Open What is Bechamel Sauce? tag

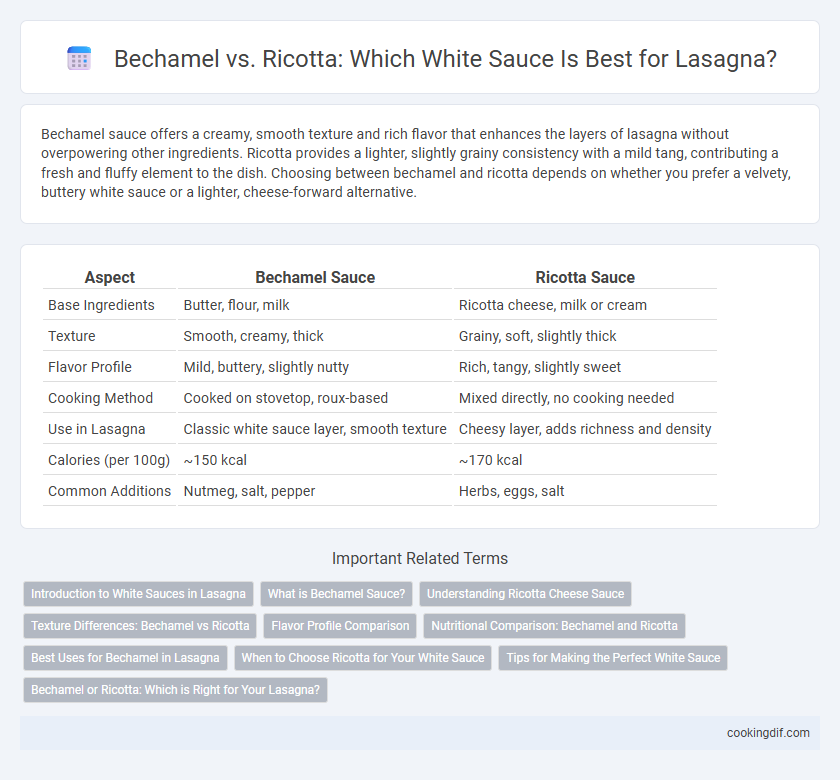(336, 594)
